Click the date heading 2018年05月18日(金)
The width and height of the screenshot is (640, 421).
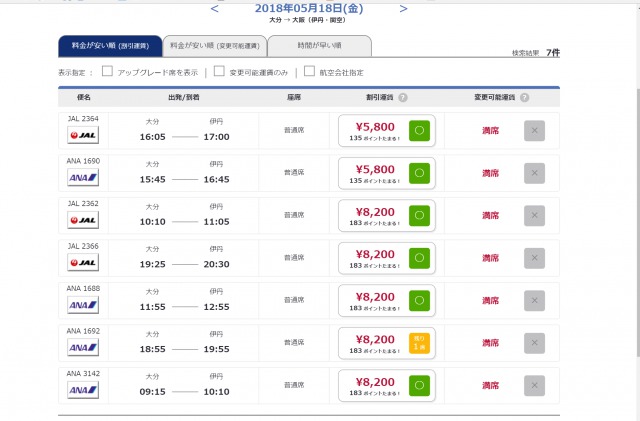pos(309,8)
